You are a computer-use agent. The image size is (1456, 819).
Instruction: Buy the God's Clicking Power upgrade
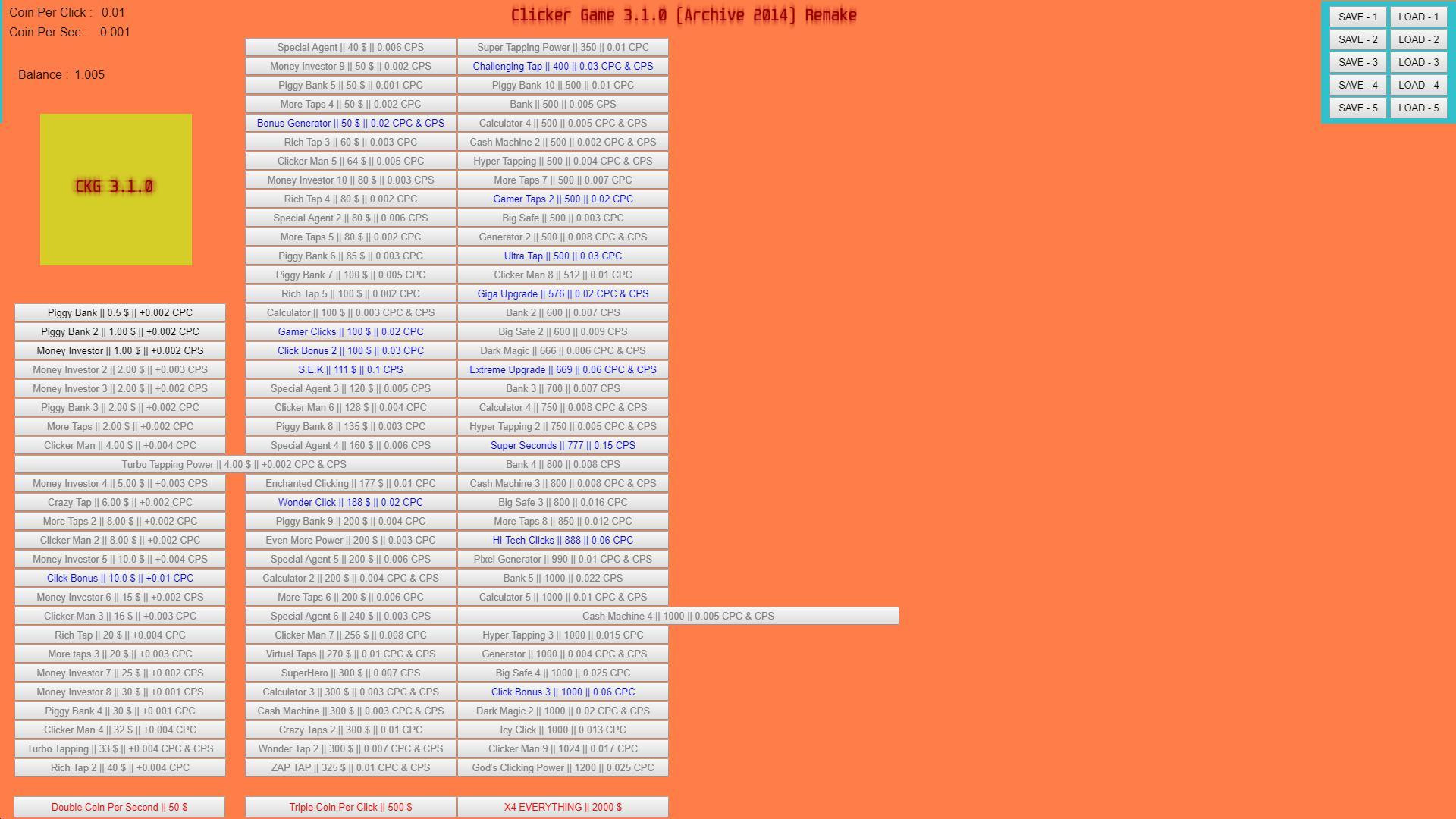click(x=562, y=767)
